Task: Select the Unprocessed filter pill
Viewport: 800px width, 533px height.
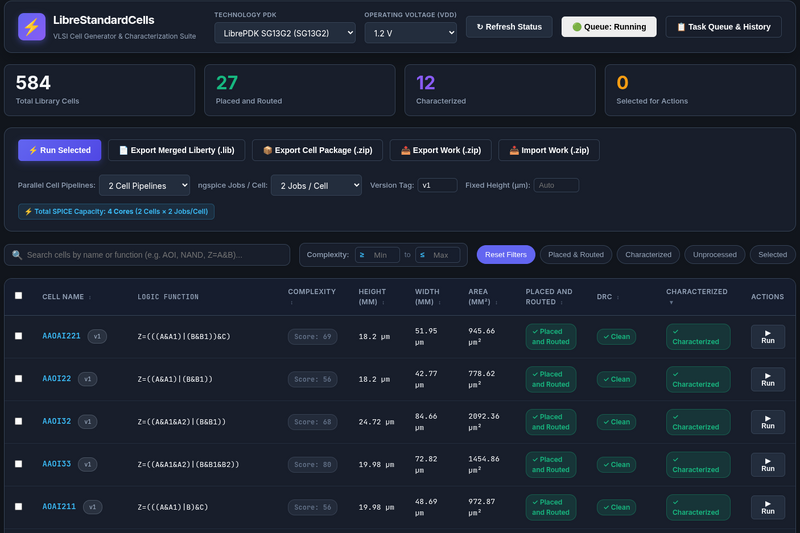Action: (715, 255)
